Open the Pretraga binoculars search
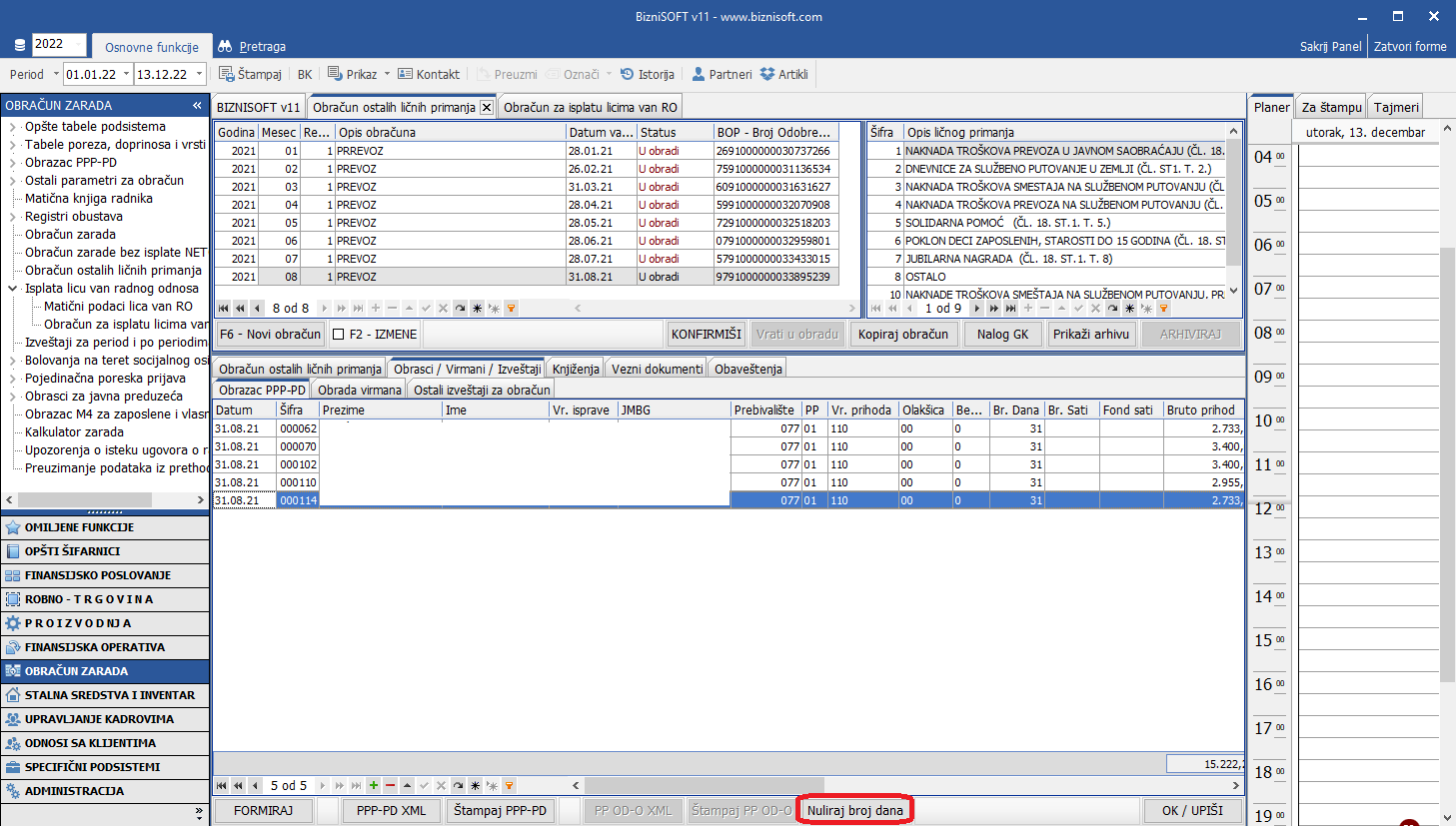 pyautogui.click(x=225, y=46)
